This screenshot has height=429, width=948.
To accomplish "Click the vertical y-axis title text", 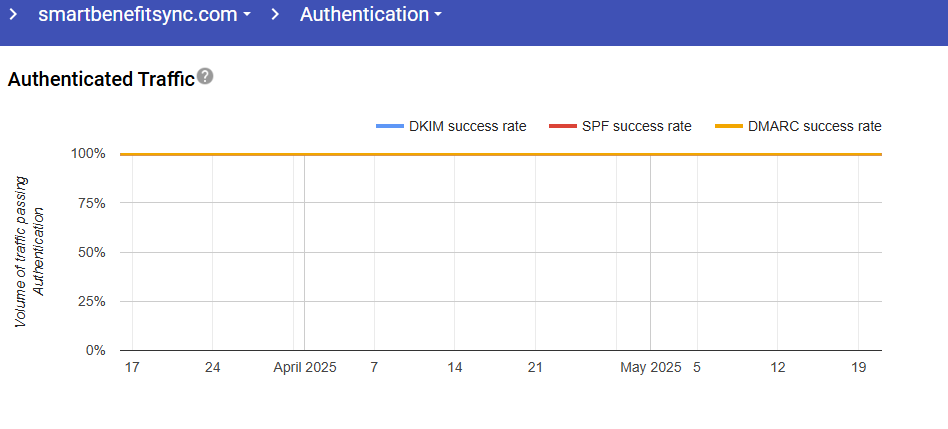I will coord(30,252).
